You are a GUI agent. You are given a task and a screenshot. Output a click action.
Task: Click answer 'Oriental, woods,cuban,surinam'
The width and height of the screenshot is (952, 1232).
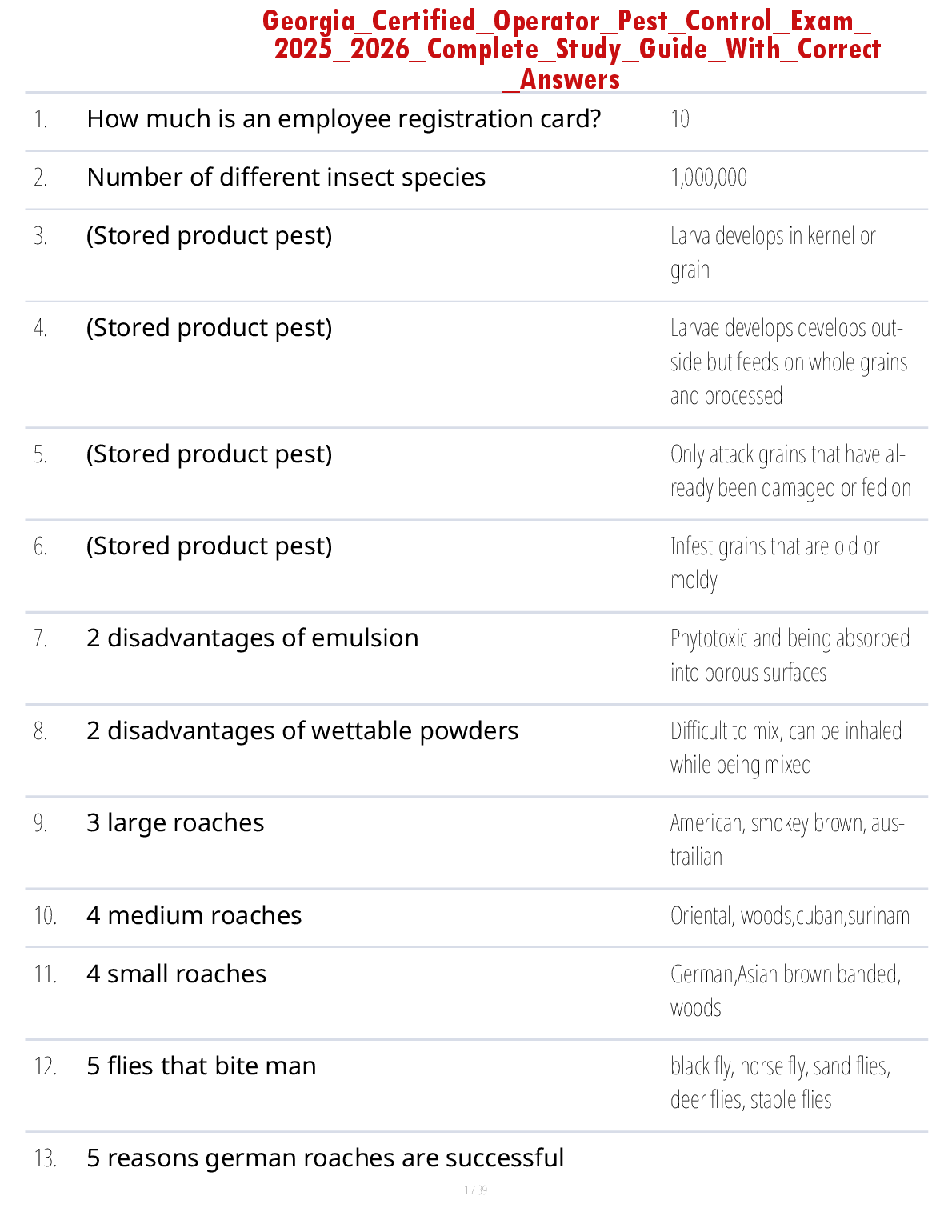coord(790,916)
